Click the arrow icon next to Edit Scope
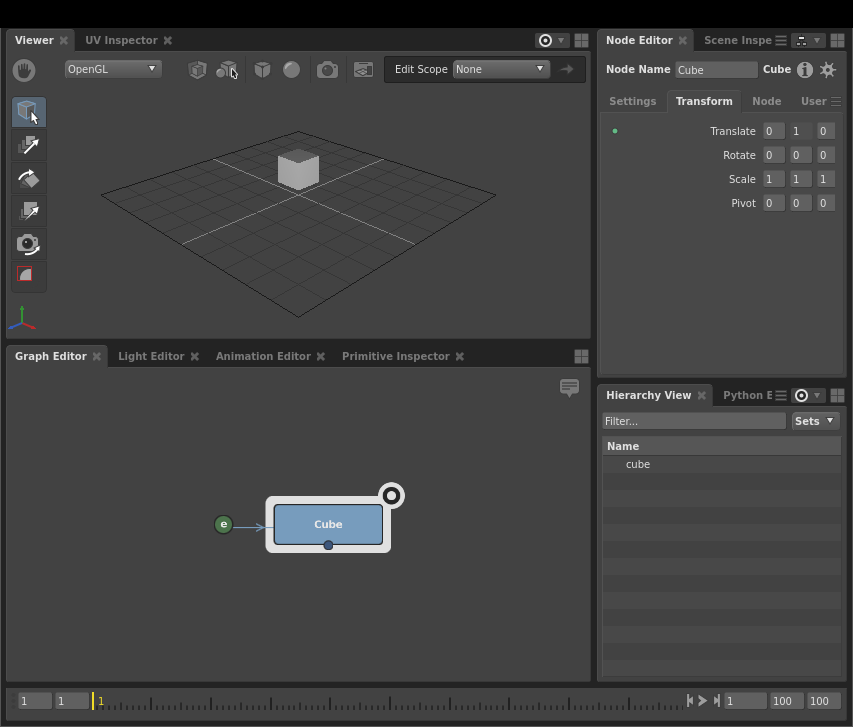Screen dimensions: 853x727 tap(567, 69)
